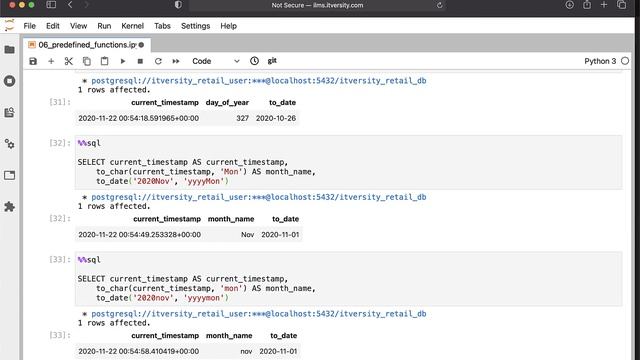Click the clock icon in notebook toolbar
Image resolution: width=640 pixels, height=360 pixels.
coord(254,61)
